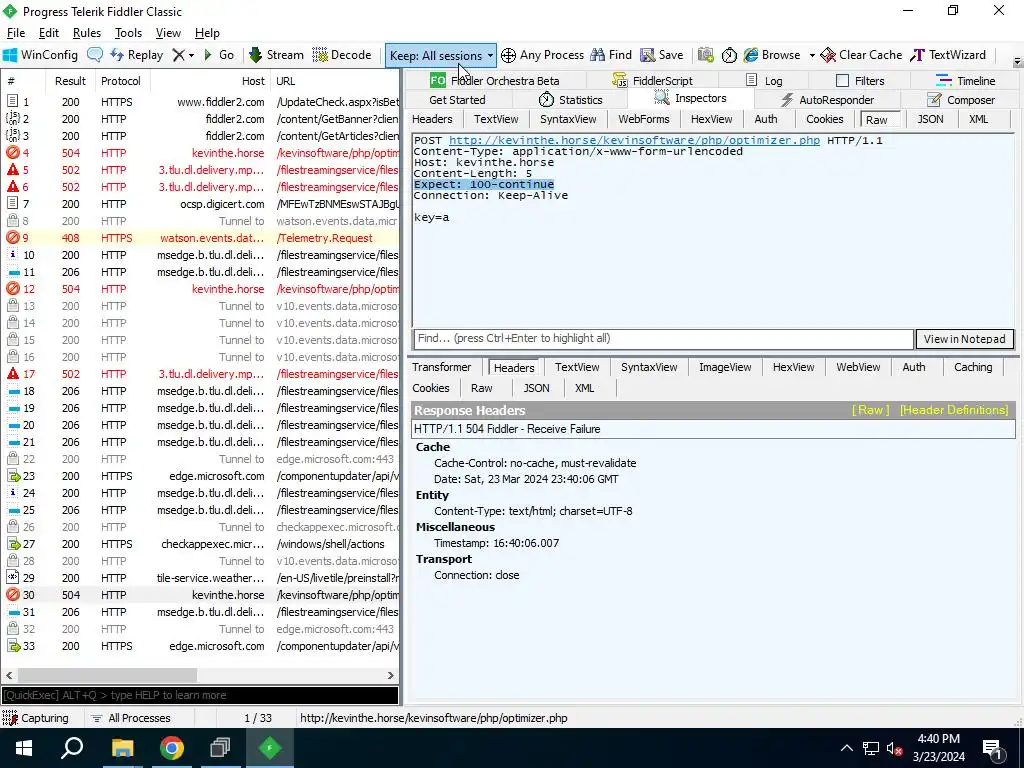Screen dimensions: 1024x768
Task: Open the Log tab
Action: pos(764,80)
